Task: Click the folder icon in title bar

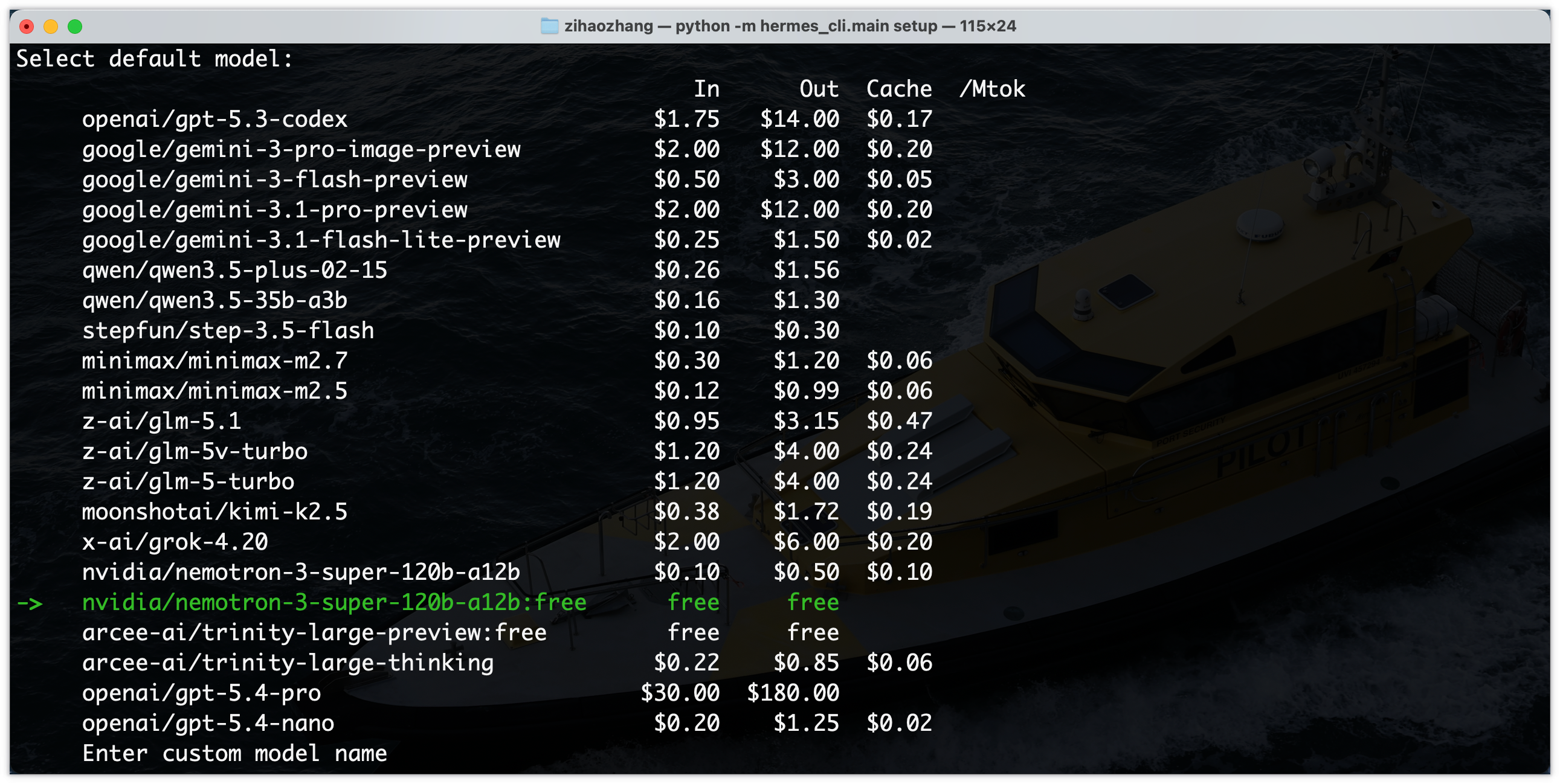Action: [x=549, y=26]
